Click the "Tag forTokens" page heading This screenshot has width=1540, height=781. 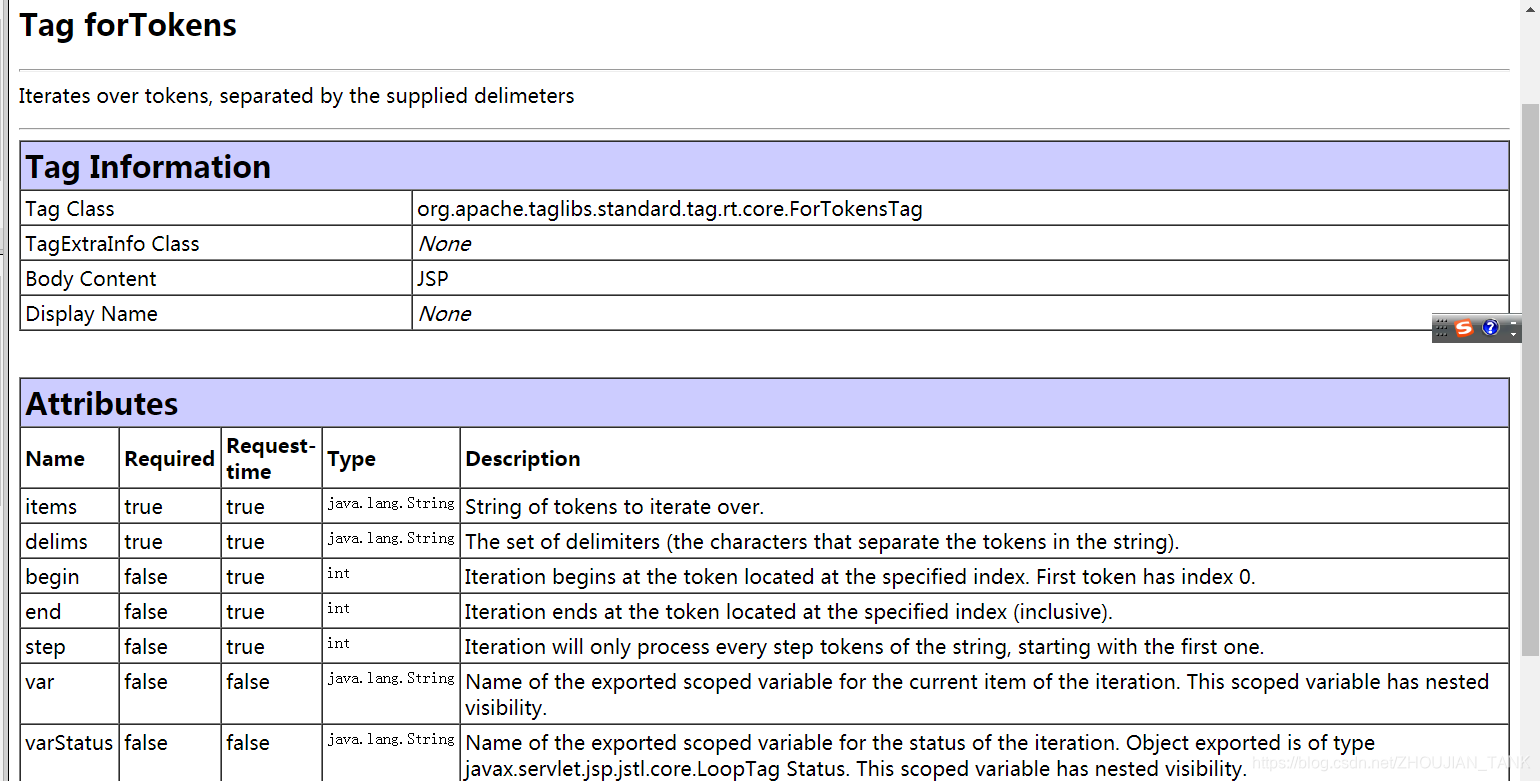point(128,25)
